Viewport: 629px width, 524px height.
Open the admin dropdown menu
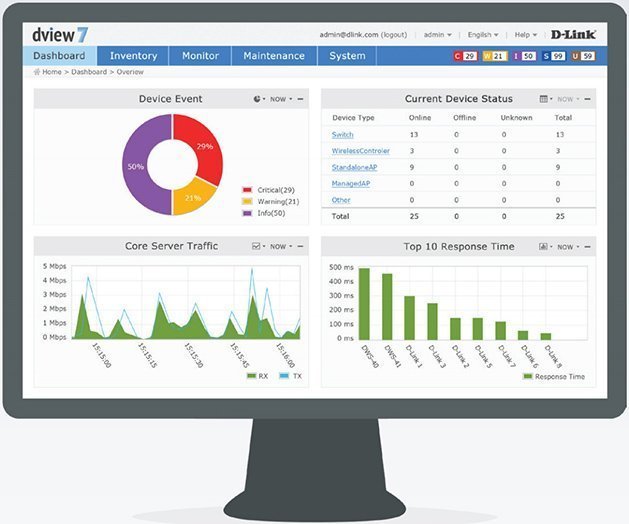(437, 35)
